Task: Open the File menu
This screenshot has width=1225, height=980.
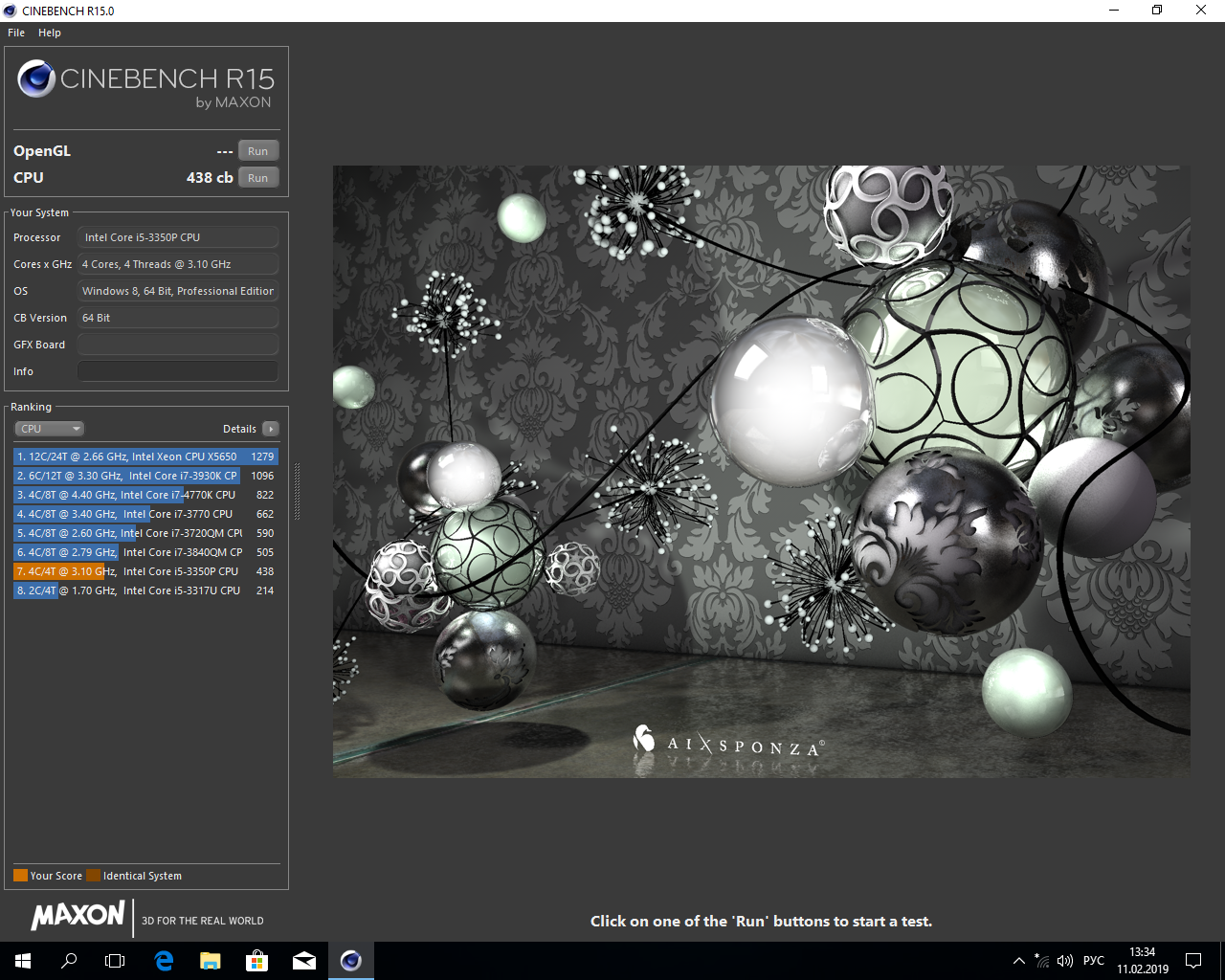Action: point(16,33)
